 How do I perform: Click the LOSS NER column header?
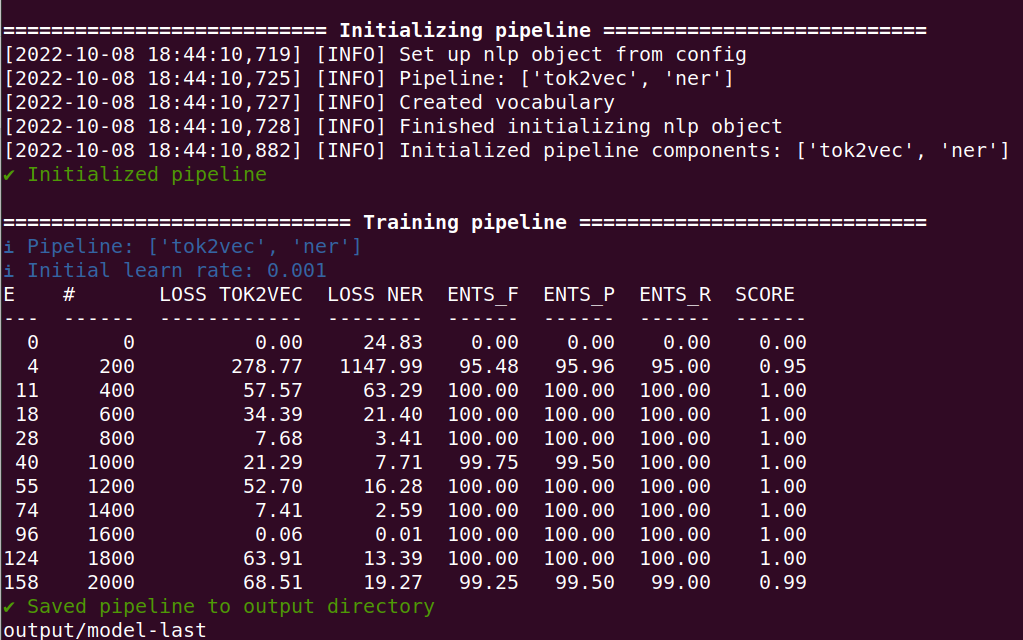pyautogui.click(x=375, y=295)
